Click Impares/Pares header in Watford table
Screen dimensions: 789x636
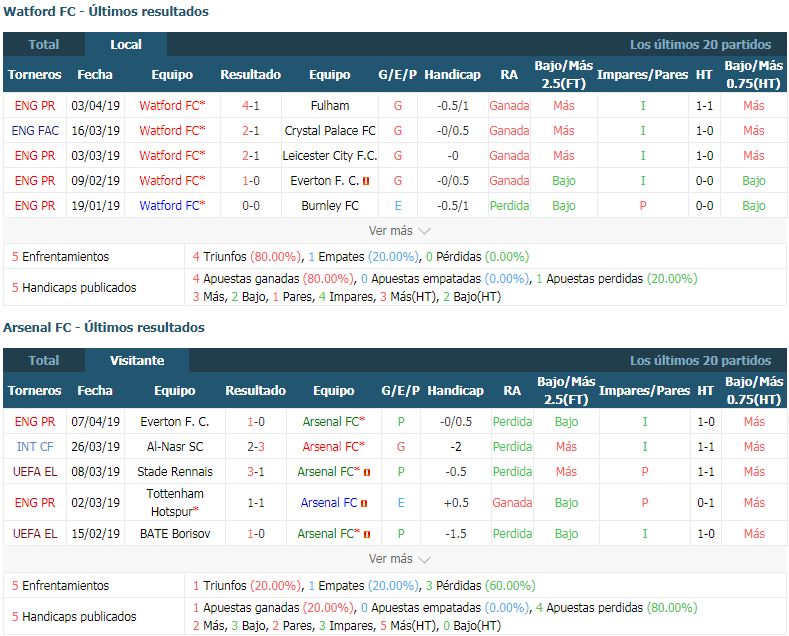click(642, 74)
